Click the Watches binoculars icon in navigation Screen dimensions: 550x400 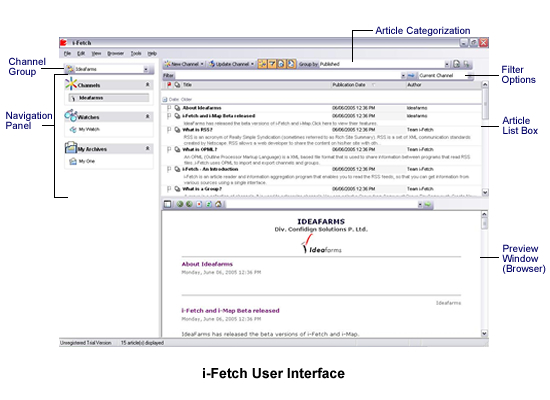(71, 115)
